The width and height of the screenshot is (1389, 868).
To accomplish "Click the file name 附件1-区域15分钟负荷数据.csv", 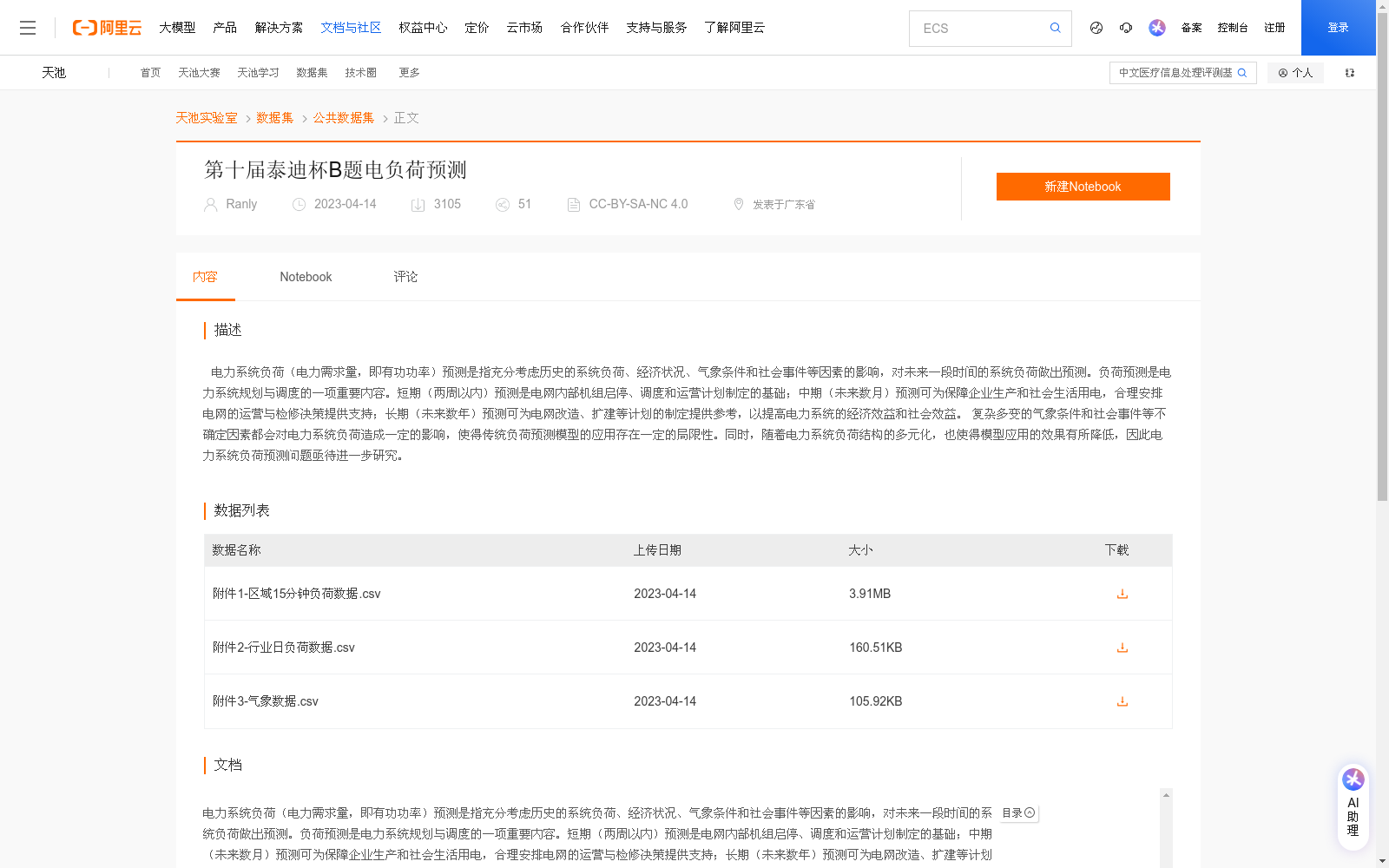I will coord(297,594).
